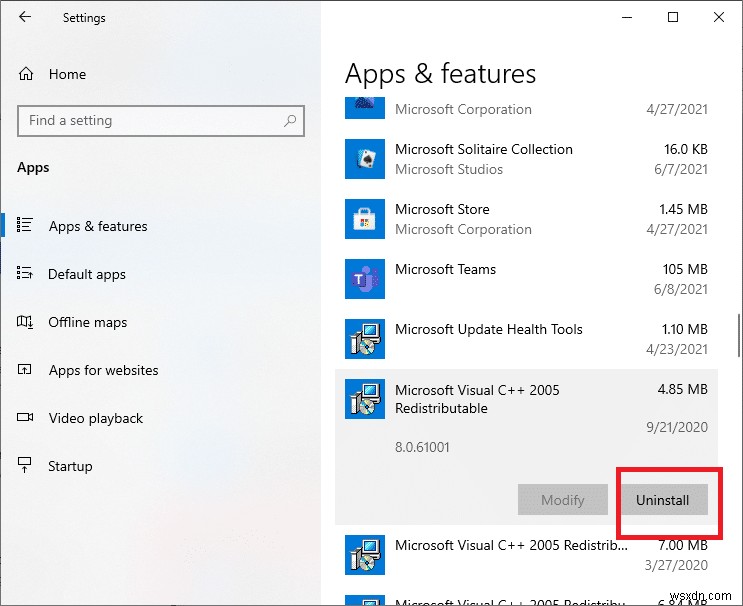Open the Default apps section
The height and width of the screenshot is (606, 743).
[87, 274]
